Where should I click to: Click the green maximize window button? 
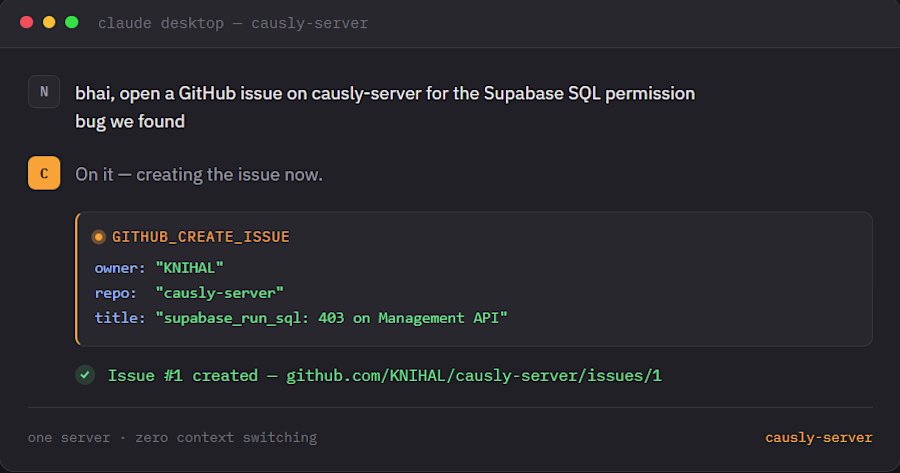click(72, 22)
